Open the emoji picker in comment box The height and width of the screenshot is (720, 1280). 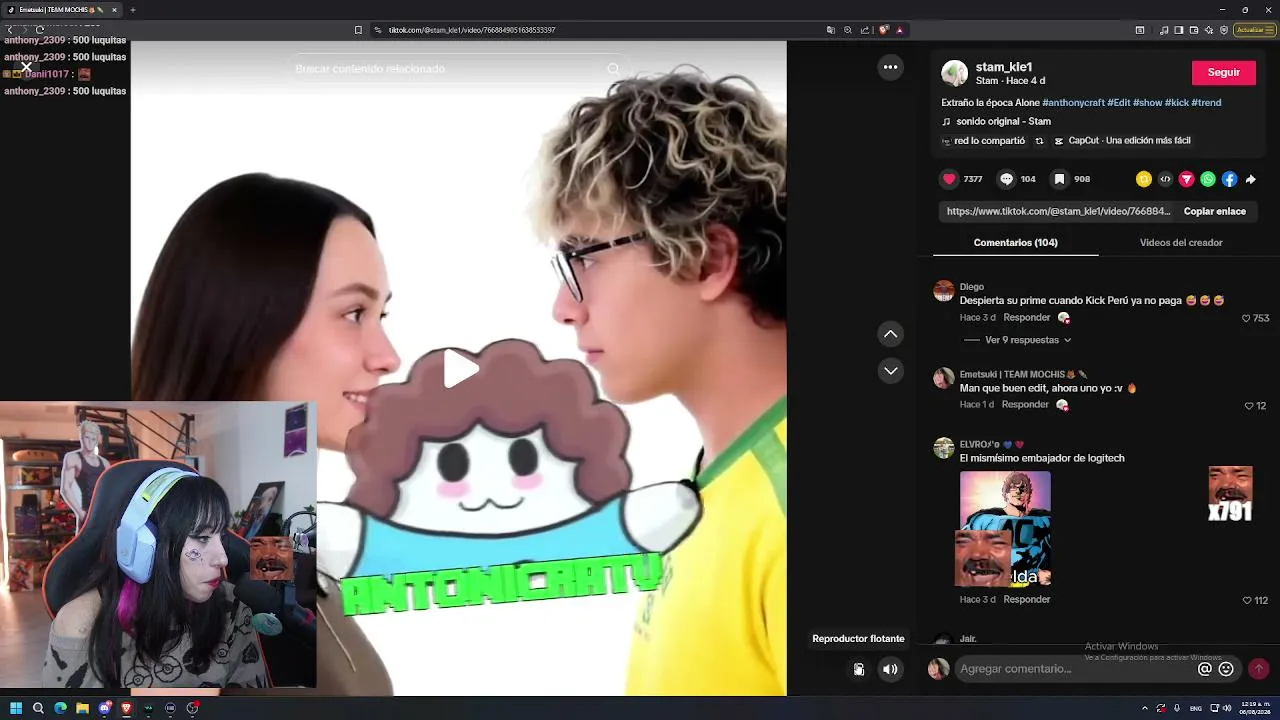(x=1226, y=669)
